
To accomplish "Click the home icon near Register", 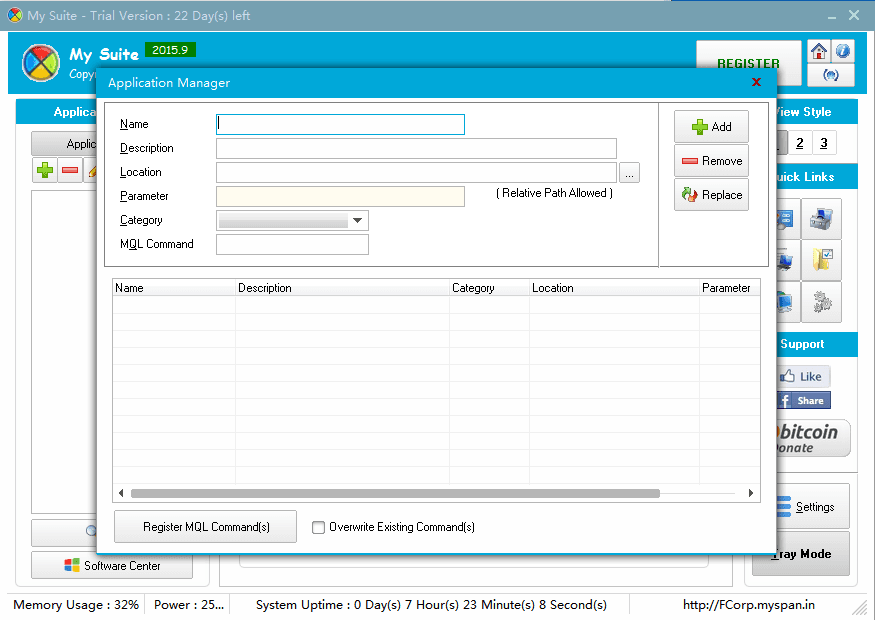I will pyautogui.click(x=819, y=52).
